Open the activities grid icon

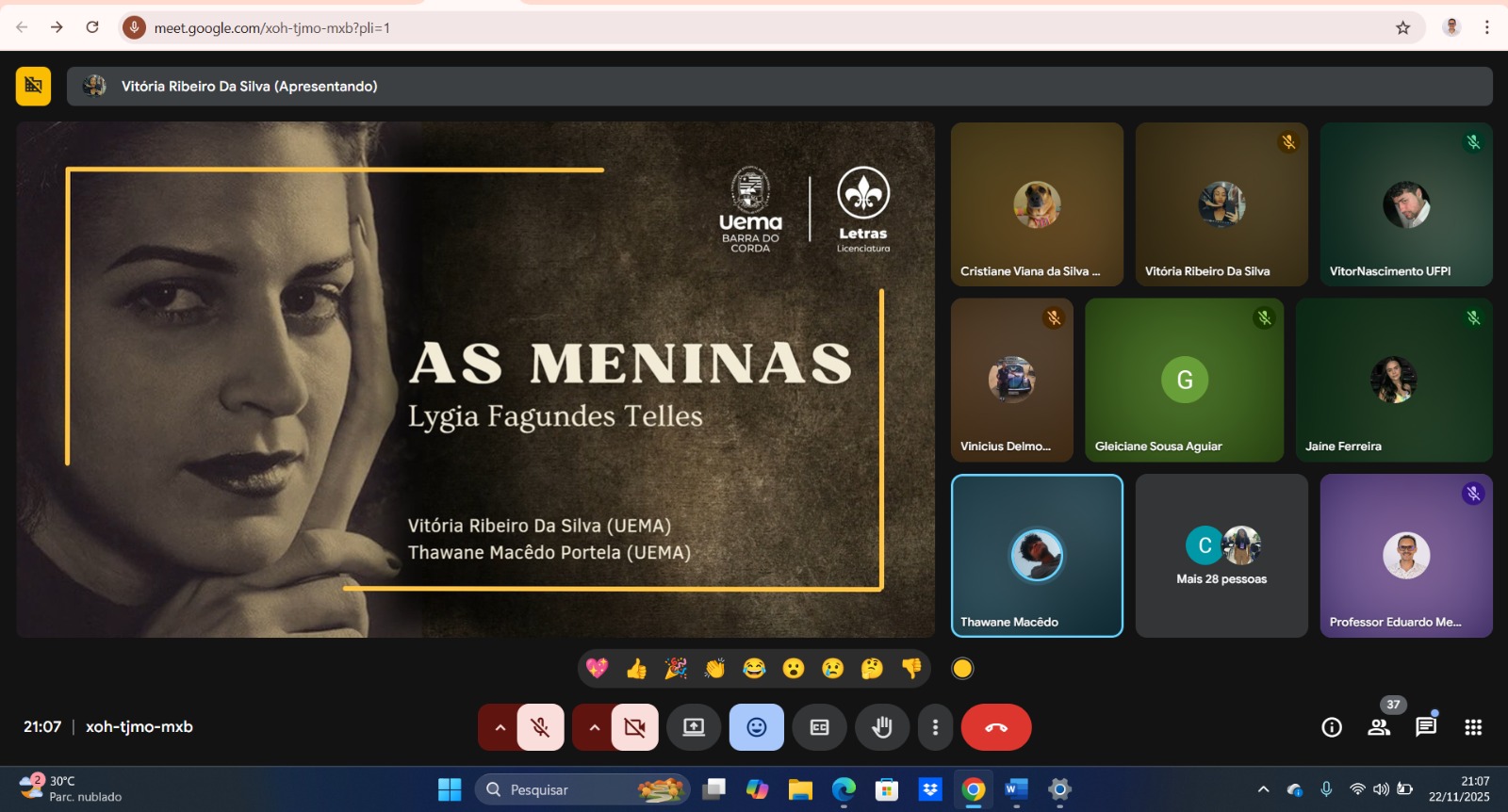1473,727
